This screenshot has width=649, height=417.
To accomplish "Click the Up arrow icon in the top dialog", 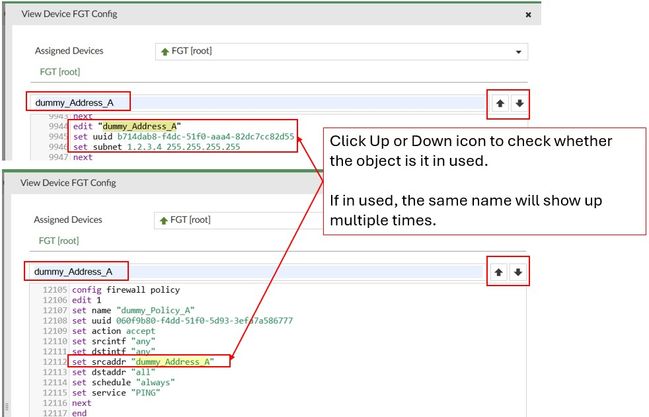I will [499, 103].
